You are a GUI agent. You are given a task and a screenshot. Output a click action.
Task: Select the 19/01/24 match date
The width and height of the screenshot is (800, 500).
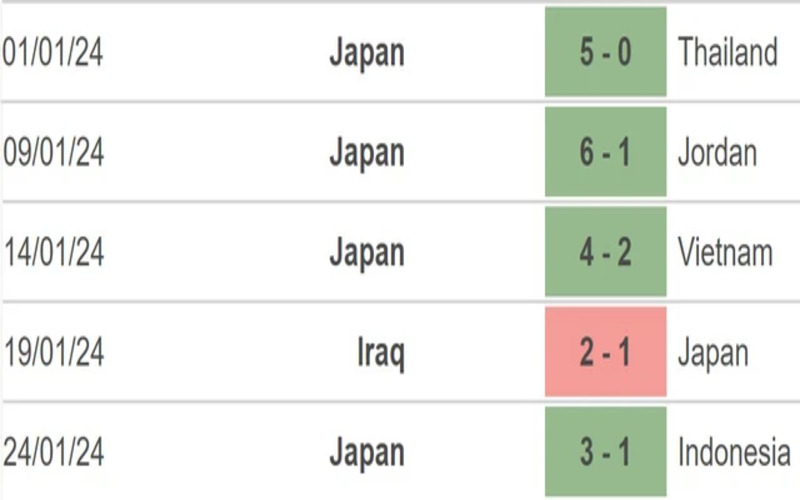53,352
